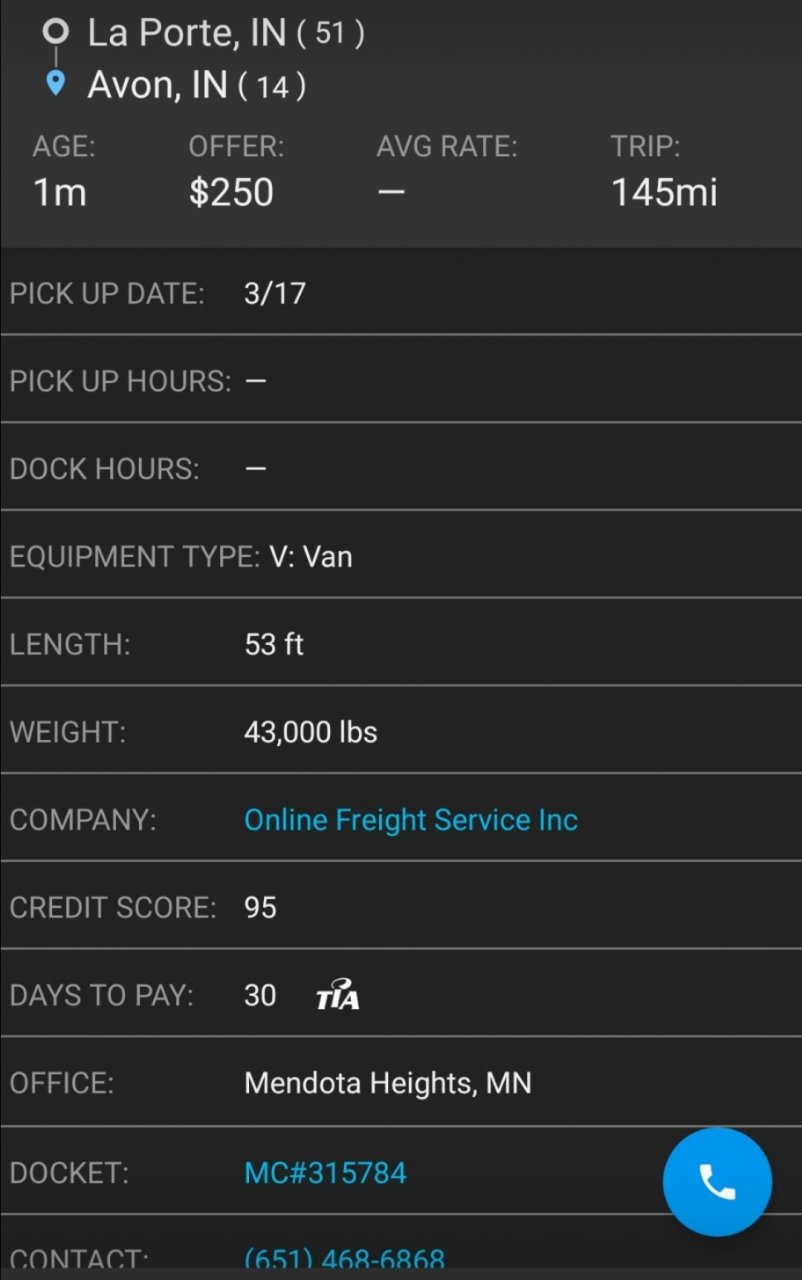The image size is (802, 1280).
Task: Select the Mendota Heights, MN office row
Action: (x=401, y=1083)
